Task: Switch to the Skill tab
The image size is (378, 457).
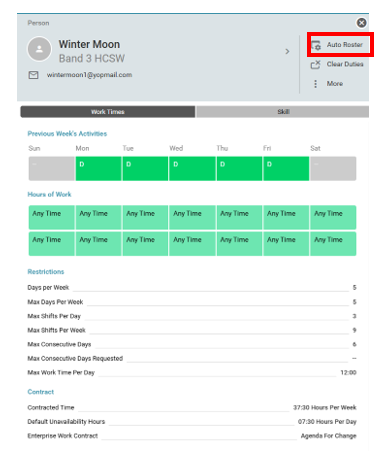Action: (283, 112)
